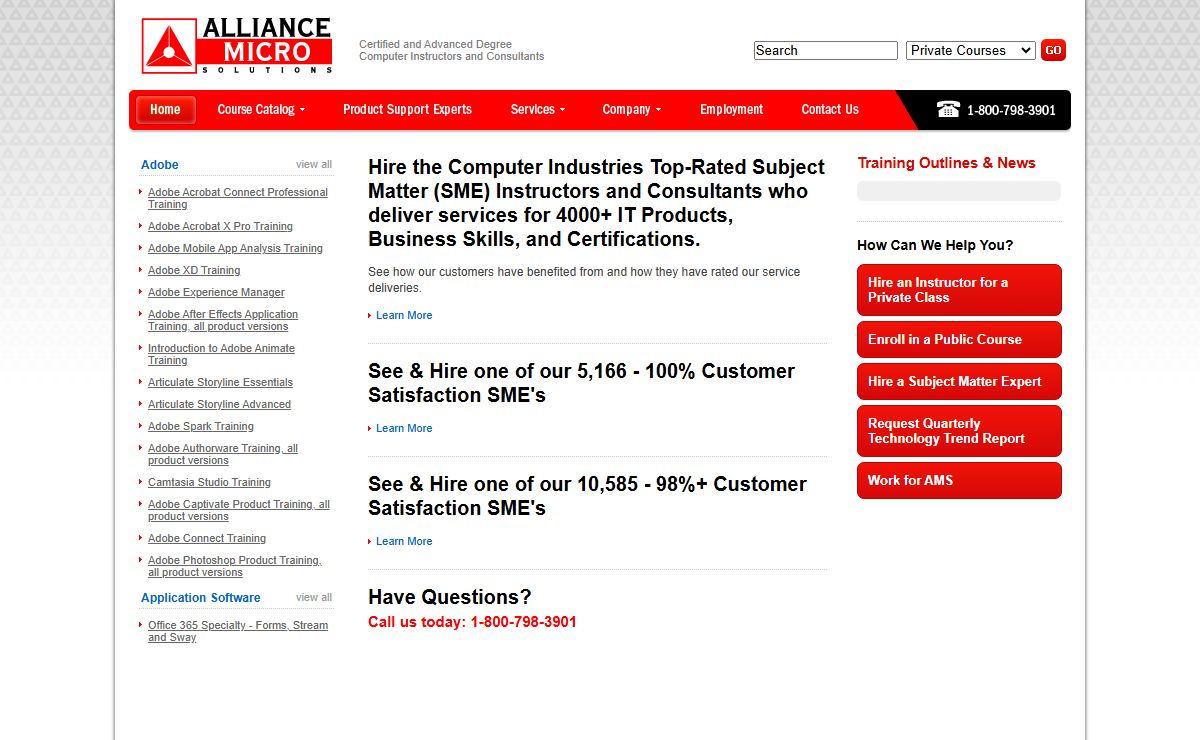Open Adobe Photoshop Product Training link
This screenshot has height=740, width=1200.
tap(235, 566)
